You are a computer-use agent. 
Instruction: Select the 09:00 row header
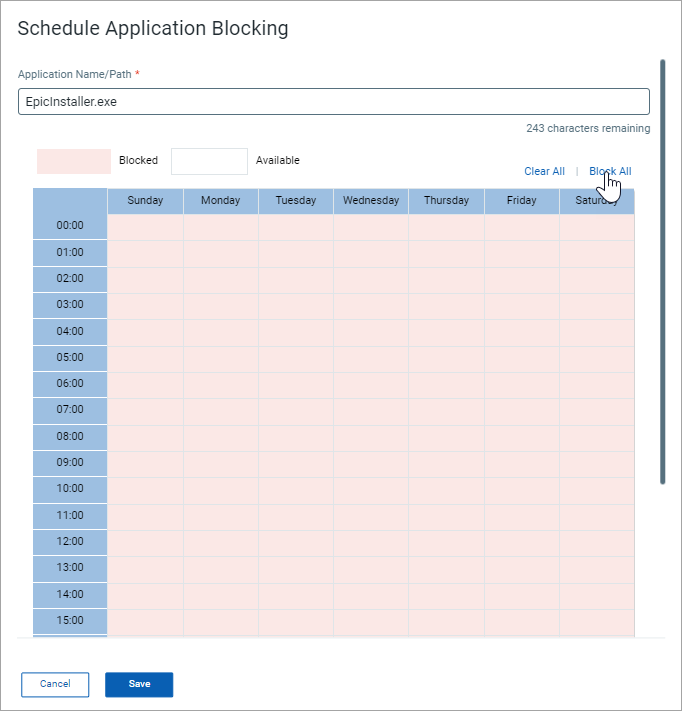coord(70,463)
